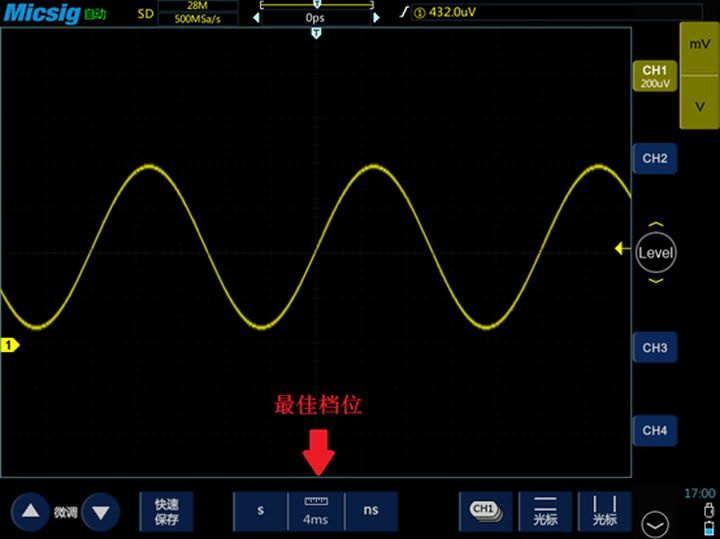The width and height of the screenshot is (720, 539).
Task: Enable horizontal cursors
Action: click(x=545, y=511)
